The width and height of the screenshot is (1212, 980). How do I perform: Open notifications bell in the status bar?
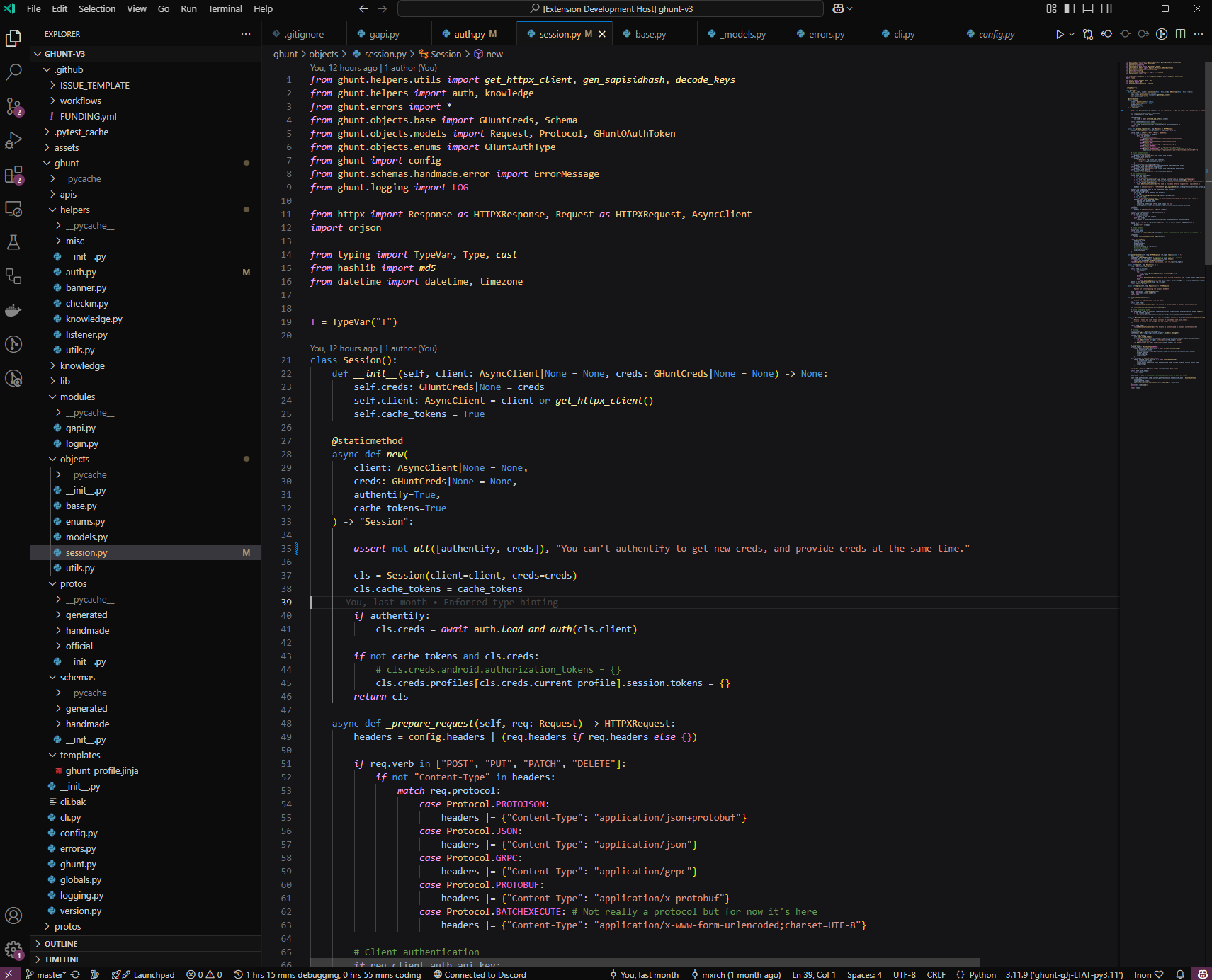(x=1180, y=974)
